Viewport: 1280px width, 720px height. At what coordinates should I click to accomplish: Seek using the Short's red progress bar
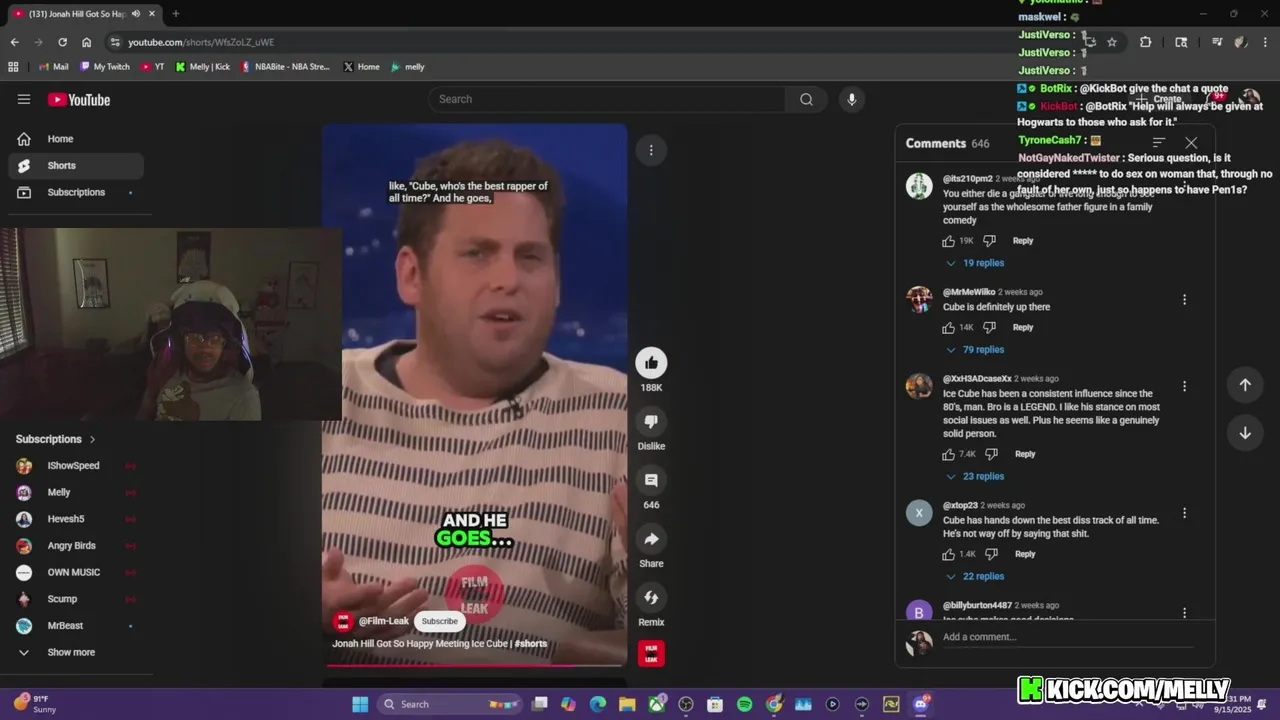(474, 665)
